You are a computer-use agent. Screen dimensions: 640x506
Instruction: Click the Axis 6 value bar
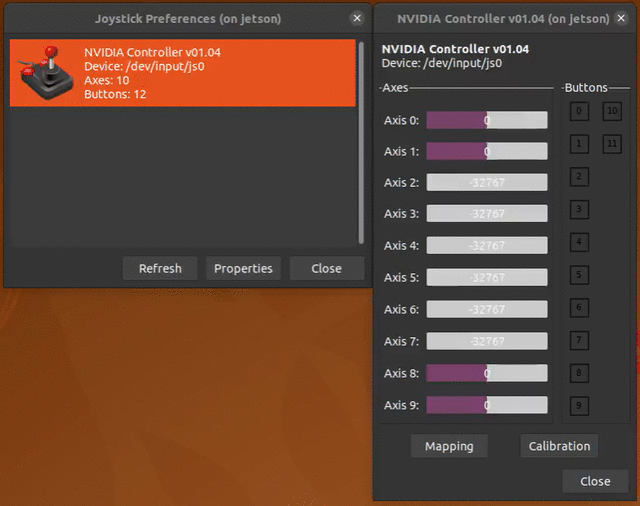487,309
